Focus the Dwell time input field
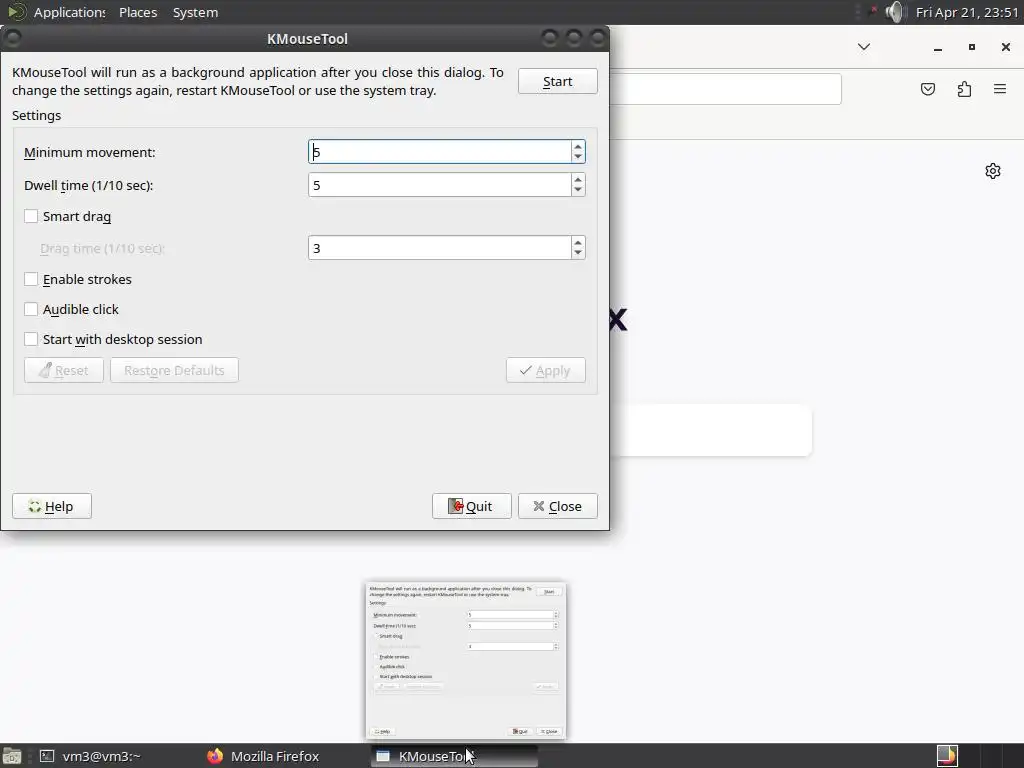Screen dimensions: 1024x768 [x=439, y=185]
